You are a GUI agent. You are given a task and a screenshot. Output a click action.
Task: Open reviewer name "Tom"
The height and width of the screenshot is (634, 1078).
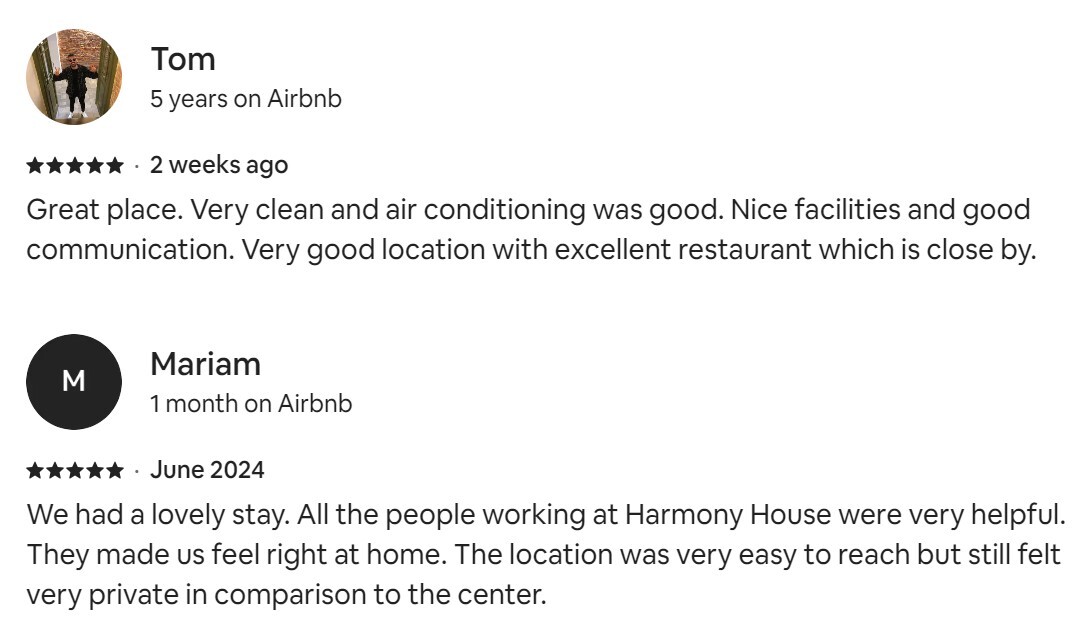pyautogui.click(x=183, y=59)
